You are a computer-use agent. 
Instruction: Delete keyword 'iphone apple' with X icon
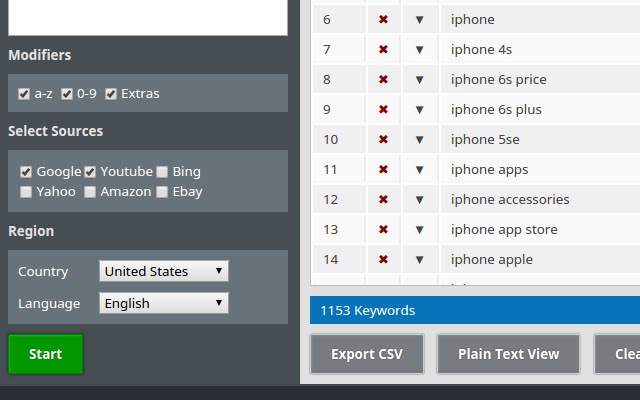[383, 259]
